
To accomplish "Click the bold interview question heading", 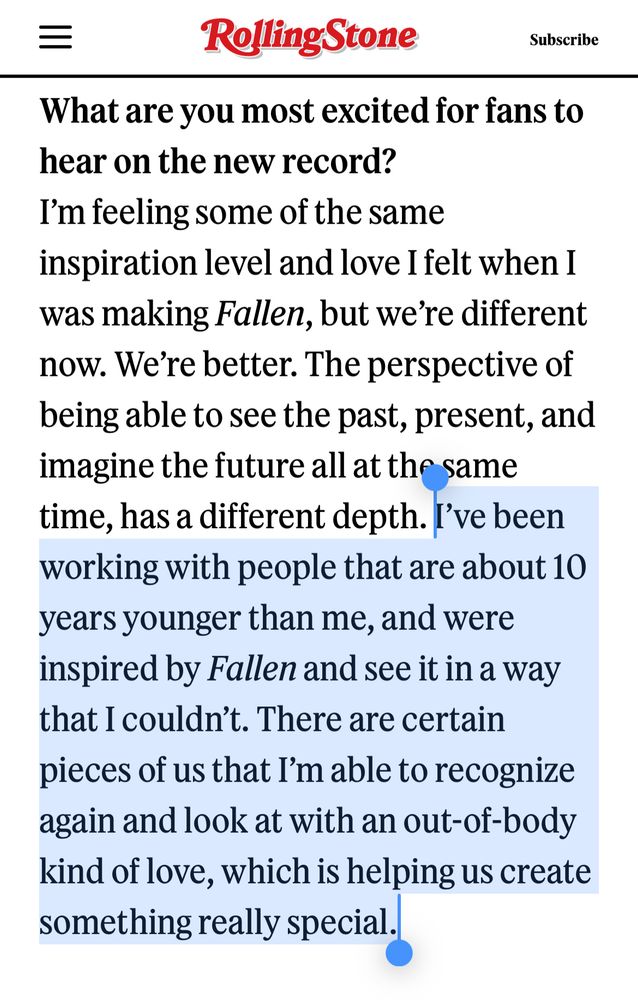I will coord(311,136).
